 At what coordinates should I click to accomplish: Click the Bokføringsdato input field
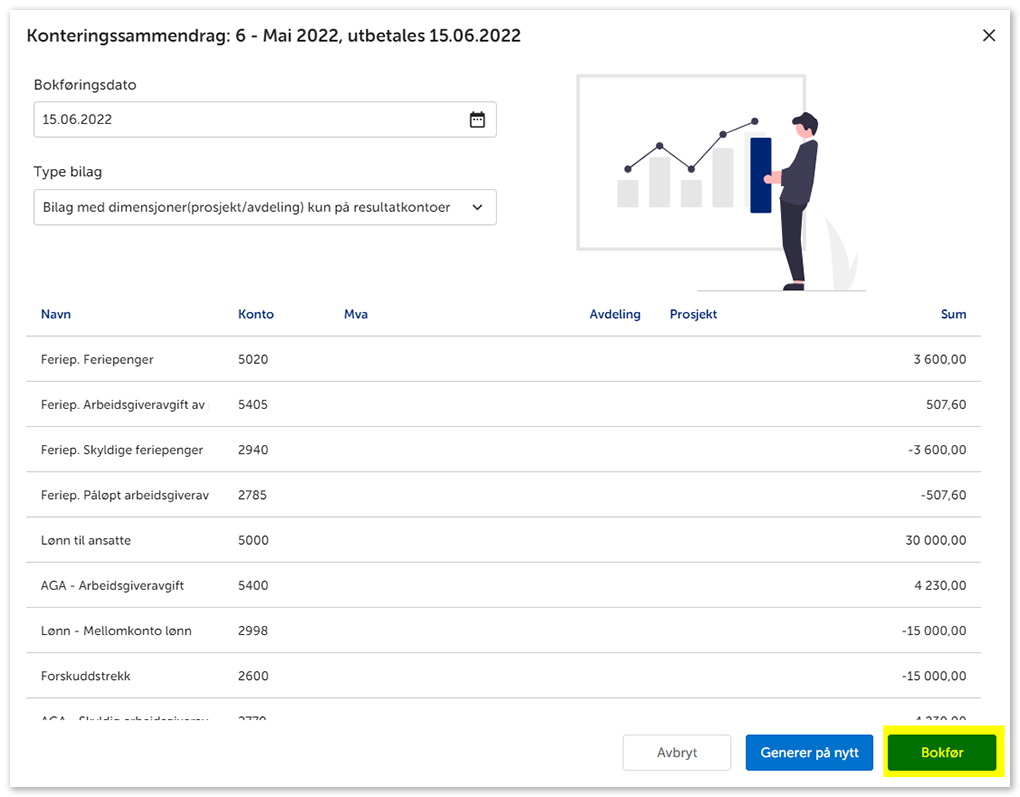tap(250, 120)
